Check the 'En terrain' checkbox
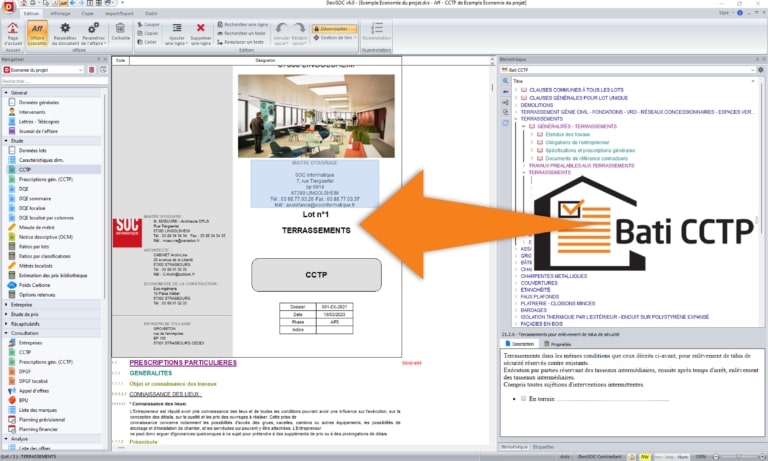Viewport: 768px width, 461px height. 523,398
